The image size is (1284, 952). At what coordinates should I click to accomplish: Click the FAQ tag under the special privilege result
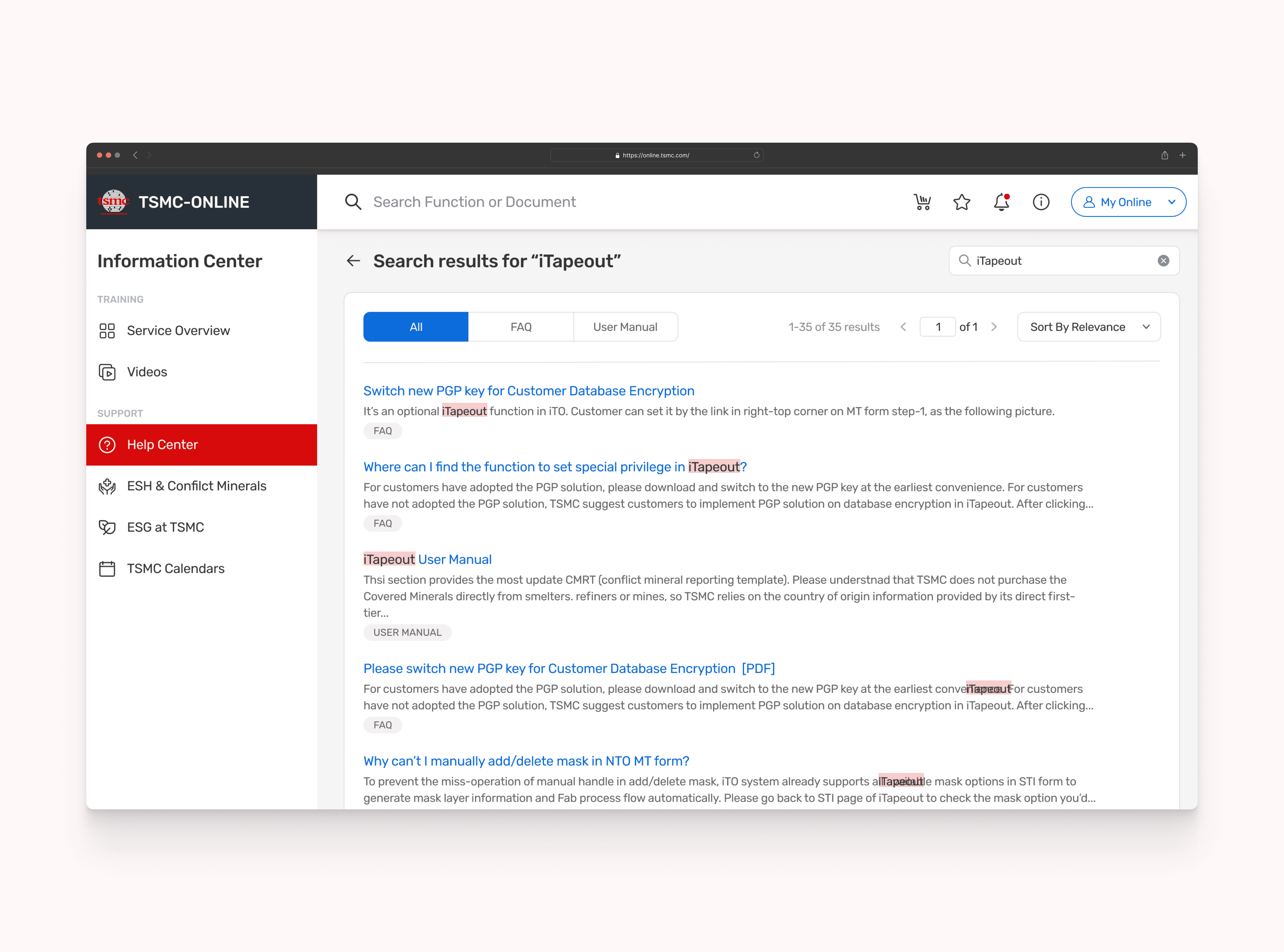point(383,523)
